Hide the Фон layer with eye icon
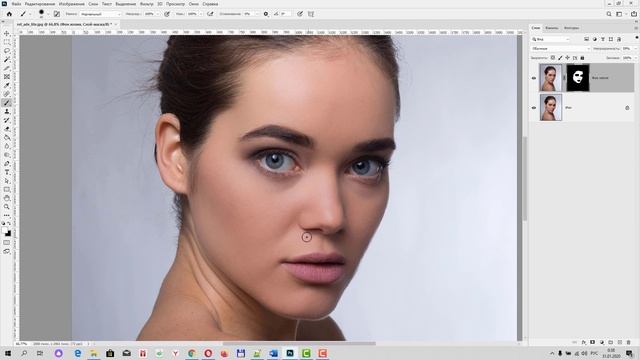The height and width of the screenshot is (360, 640). coord(534,108)
